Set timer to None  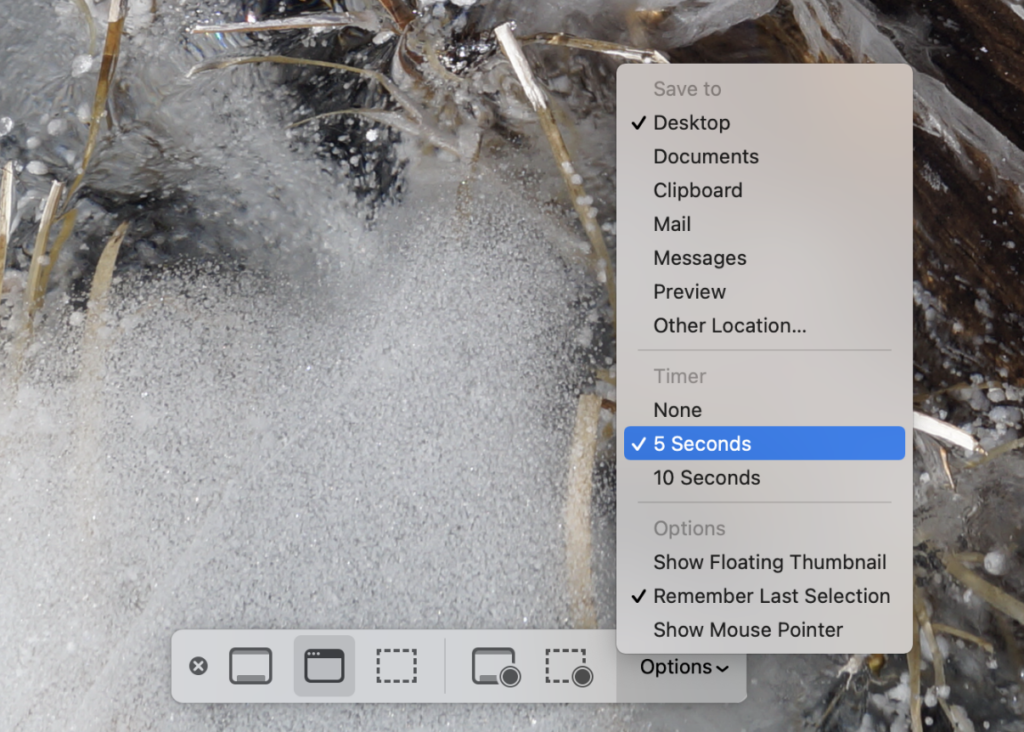764,410
